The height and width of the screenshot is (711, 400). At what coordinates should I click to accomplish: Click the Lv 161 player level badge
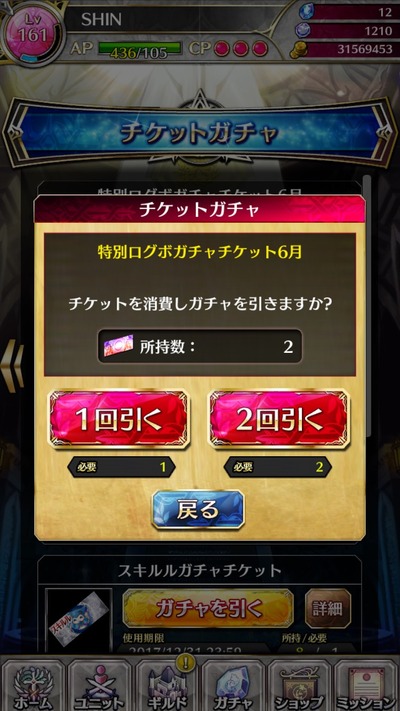click(31, 32)
